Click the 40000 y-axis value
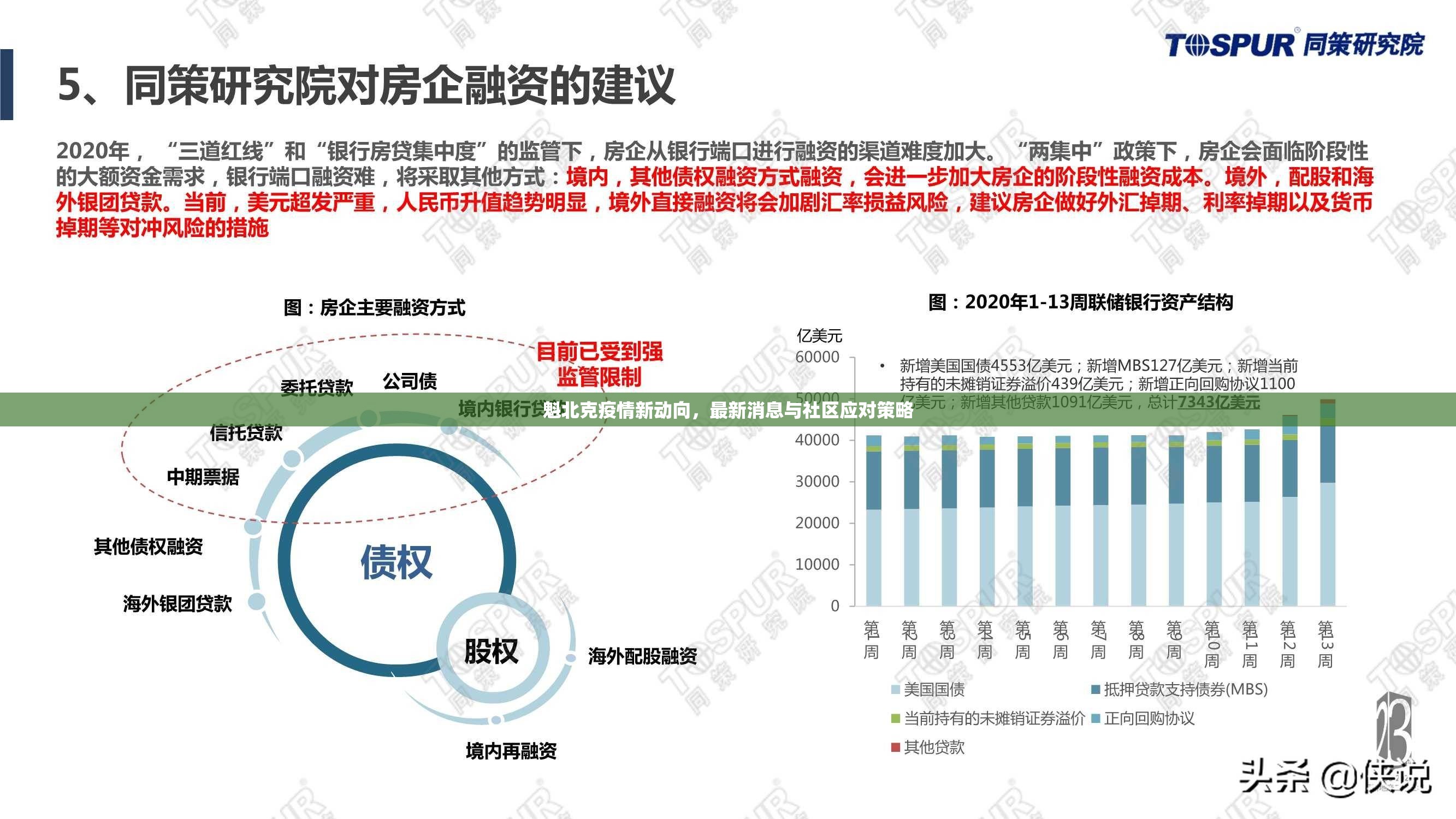The height and width of the screenshot is (819, 1456). pyautogui.click(x=818, y=440)
